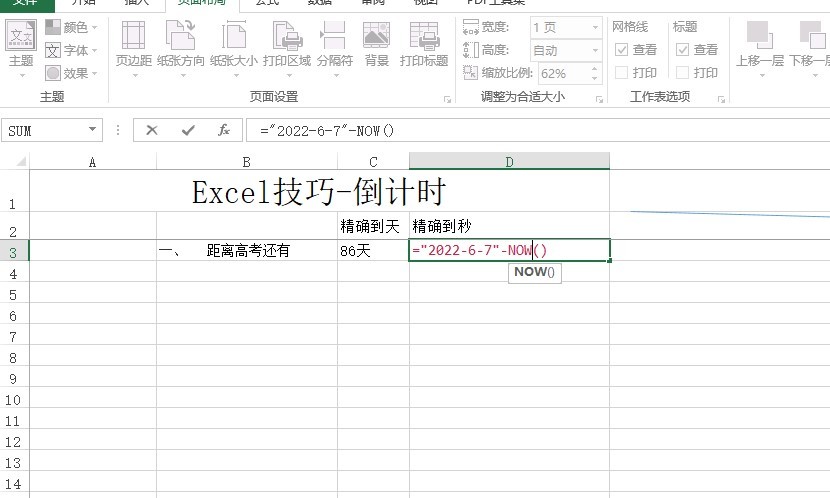Expand paper Size (纸张大小) dropdown arrow
830x498 pixels.
click(x=236, y=75)
